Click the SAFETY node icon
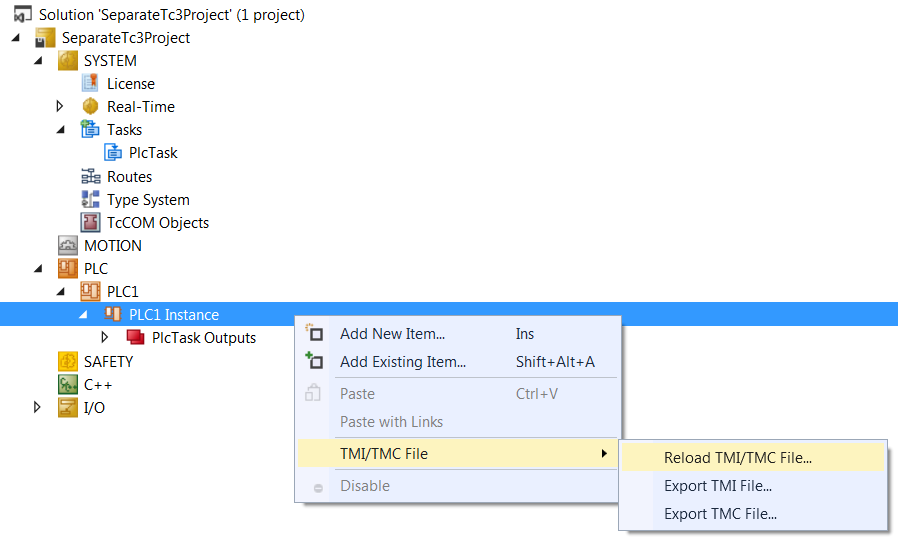Viewport: 898px width, 540px height. (x=68, y=361)
